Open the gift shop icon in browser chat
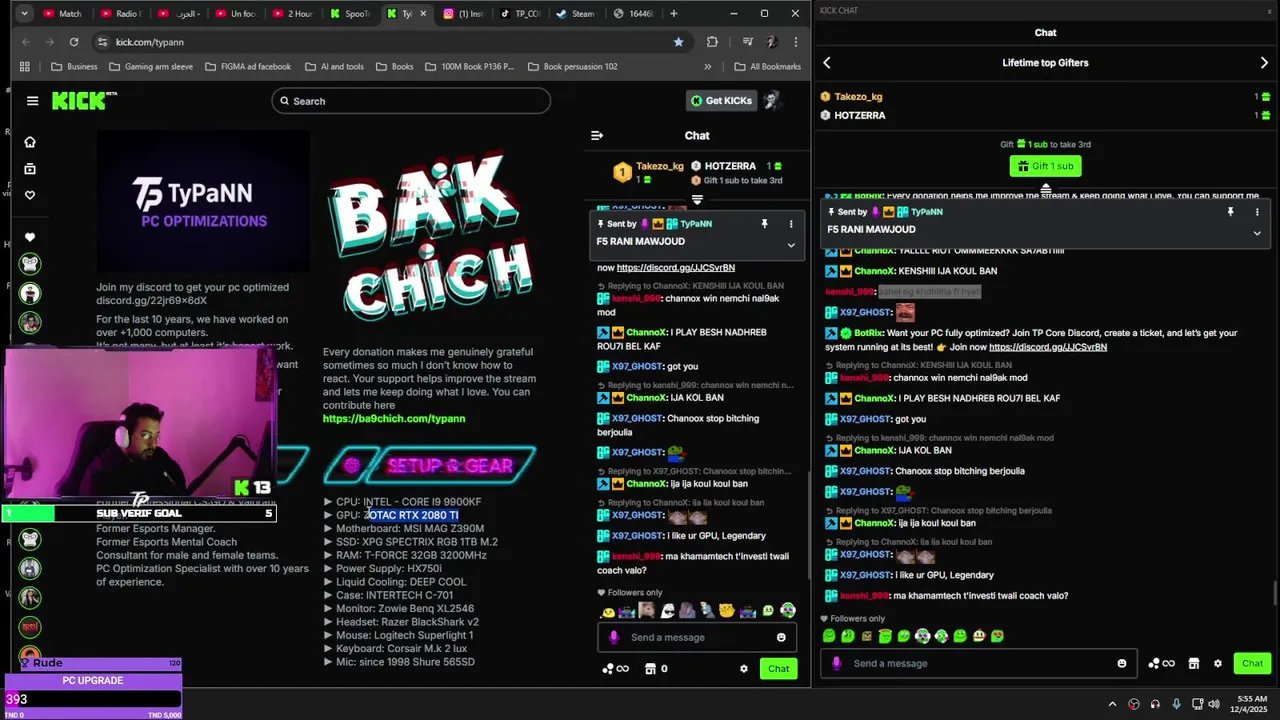The height and width of the screenshot is (720, 1280). tap(650, 669)
